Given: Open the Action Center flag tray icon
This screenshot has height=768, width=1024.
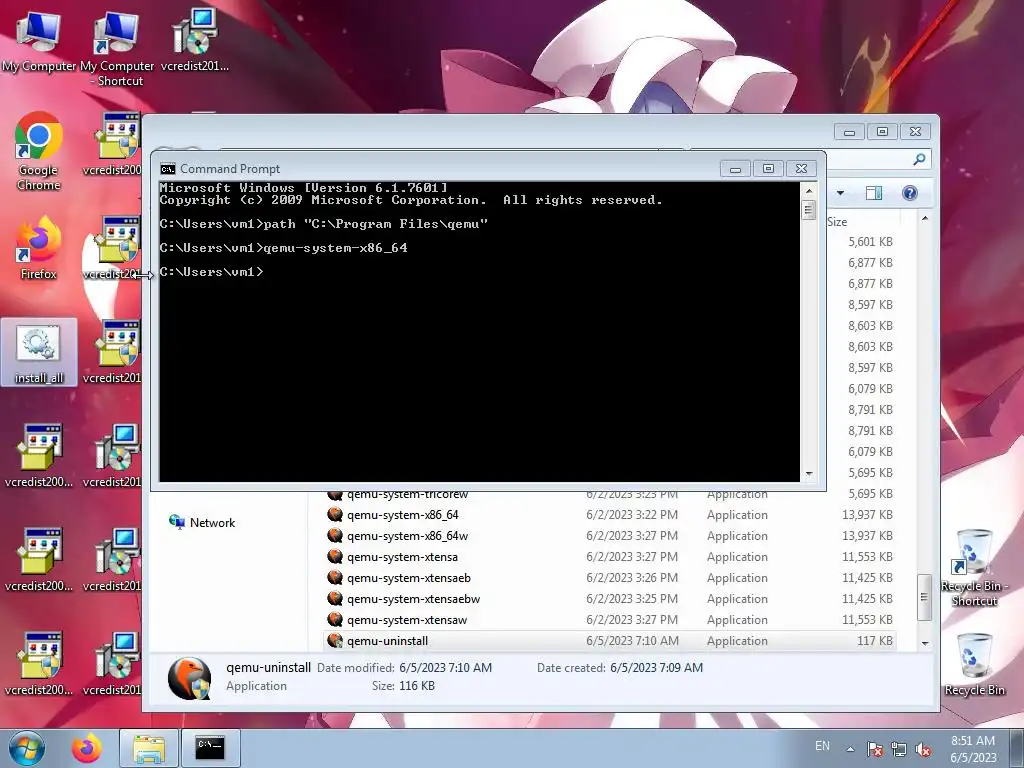Looking at the screenshot, I should click(874, 749).
